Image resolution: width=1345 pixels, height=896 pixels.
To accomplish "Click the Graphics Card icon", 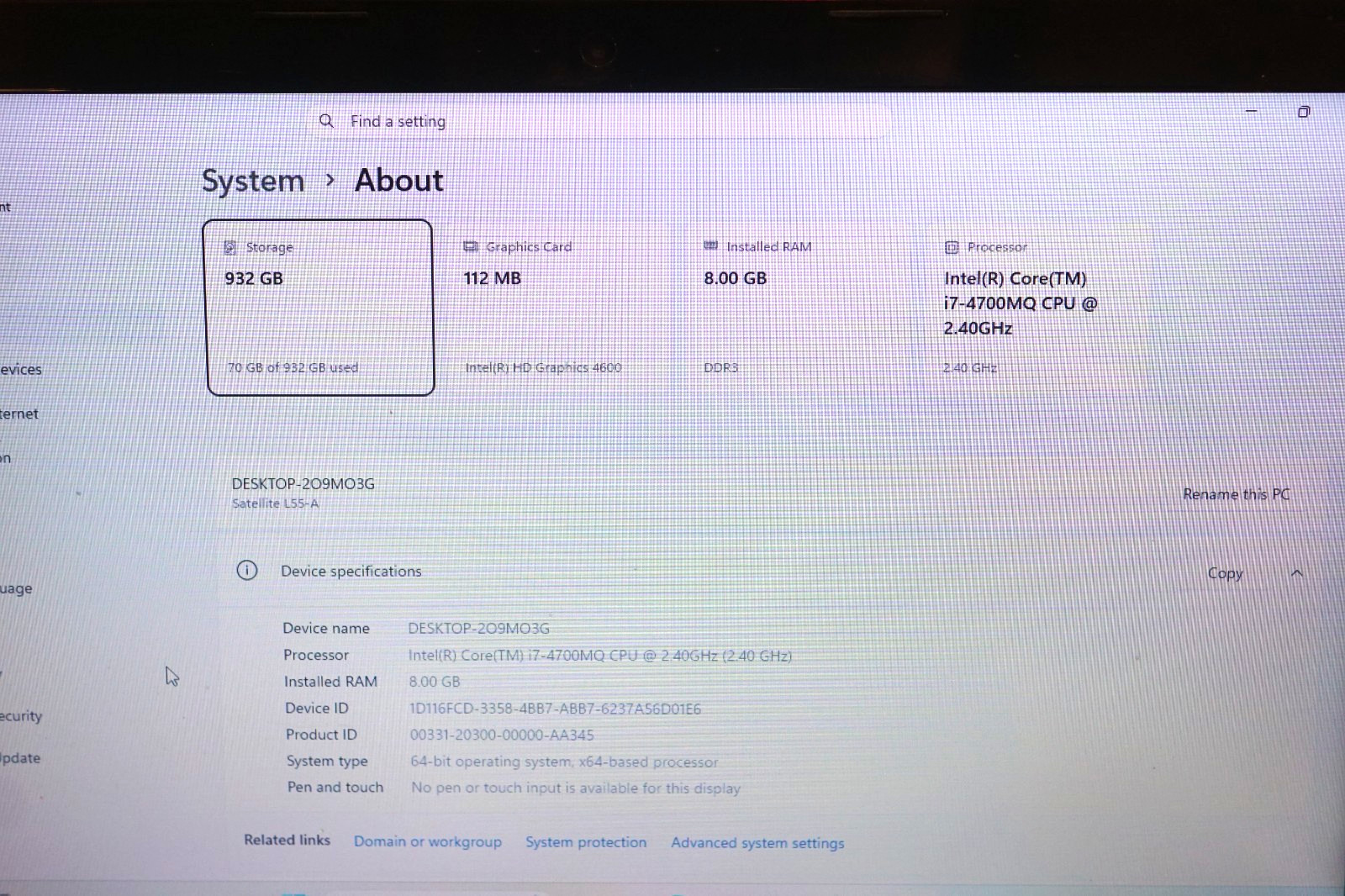I will coord(471,246).
